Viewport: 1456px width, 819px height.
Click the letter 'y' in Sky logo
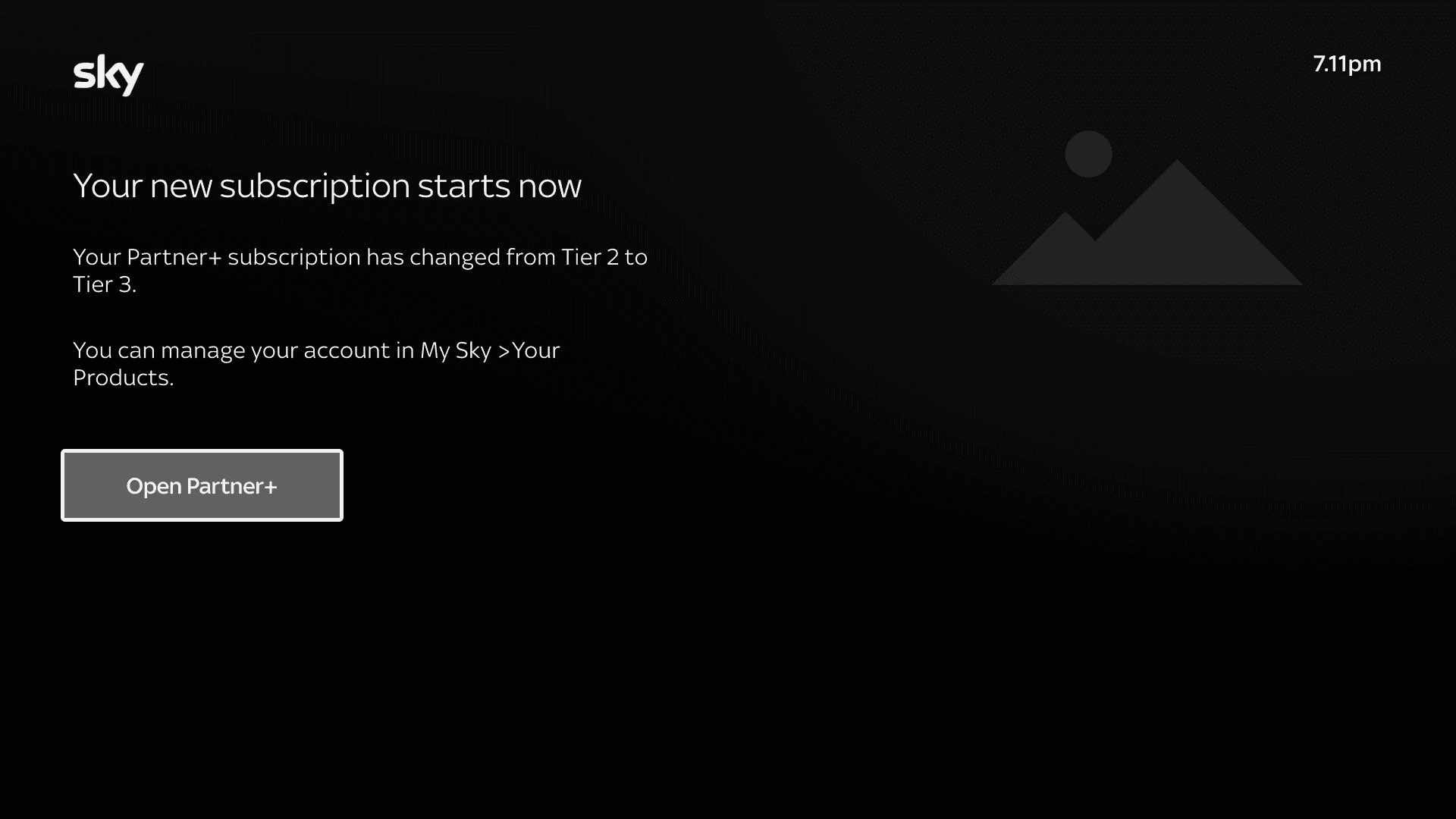[132, 80]
